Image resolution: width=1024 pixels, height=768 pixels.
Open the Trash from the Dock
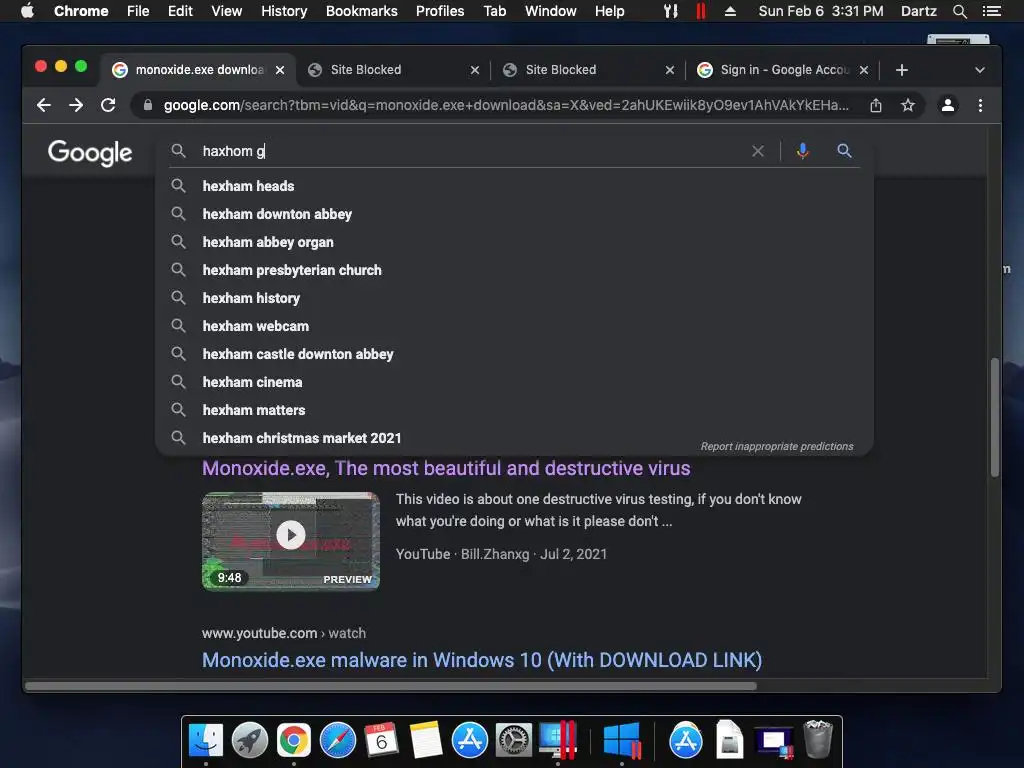point(818,739)
